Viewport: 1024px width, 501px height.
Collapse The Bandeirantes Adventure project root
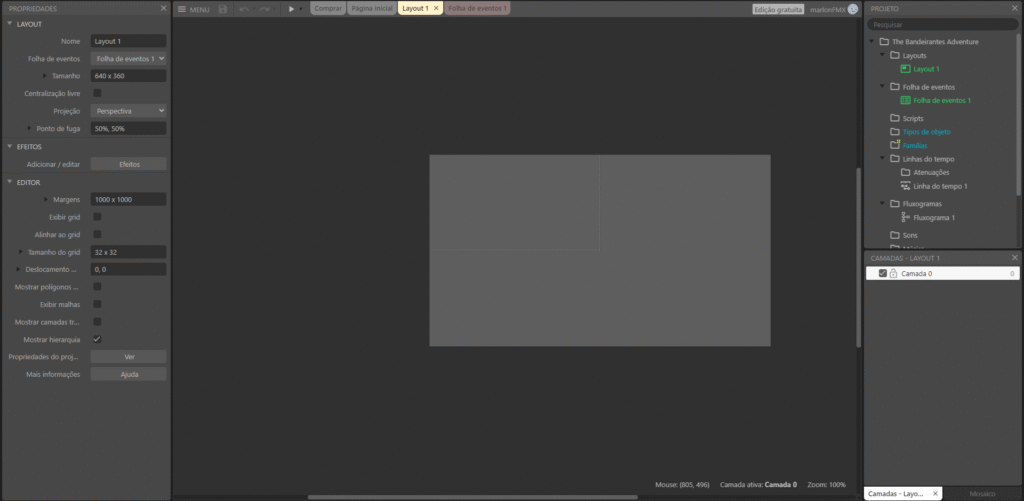pyautogui.click(x=872, y=42)
